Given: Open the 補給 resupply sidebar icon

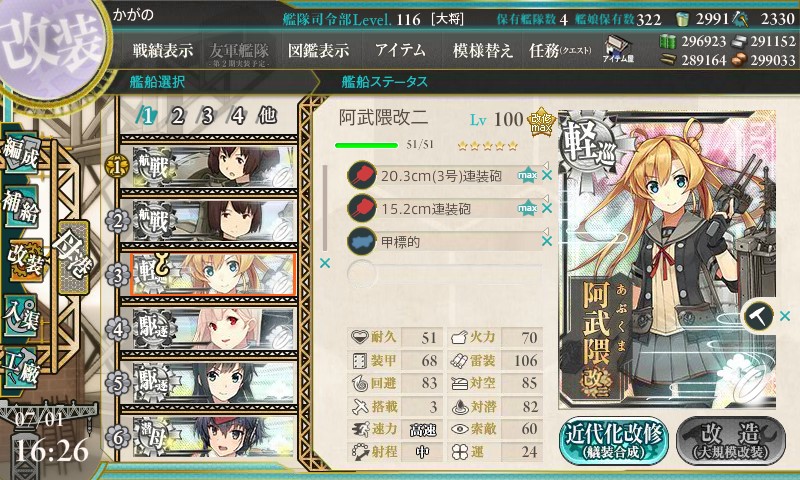Looking at the screenshot, I should [x=21, y=206].
